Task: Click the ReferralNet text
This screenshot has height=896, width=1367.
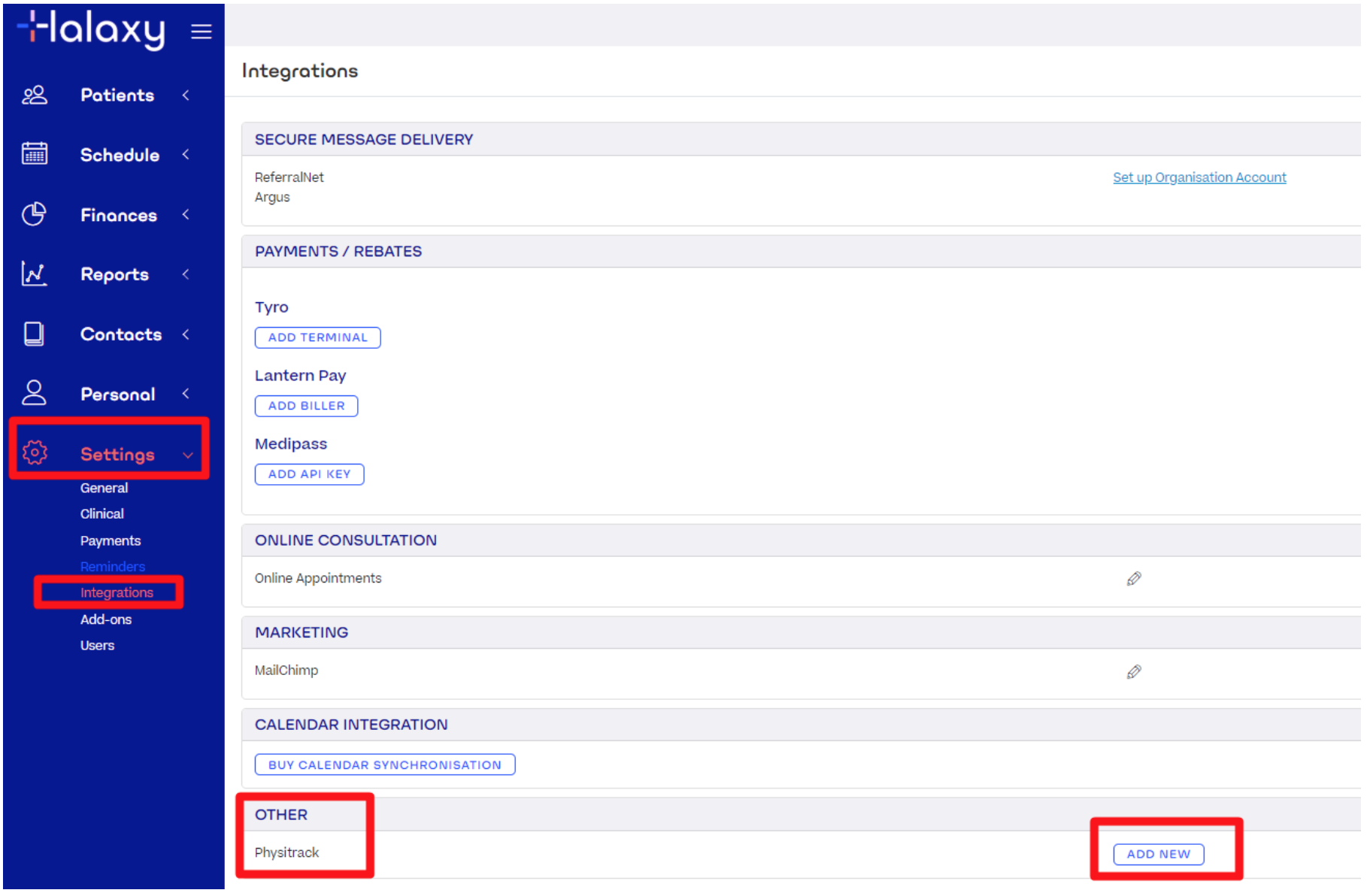Action: pos(289,177)
